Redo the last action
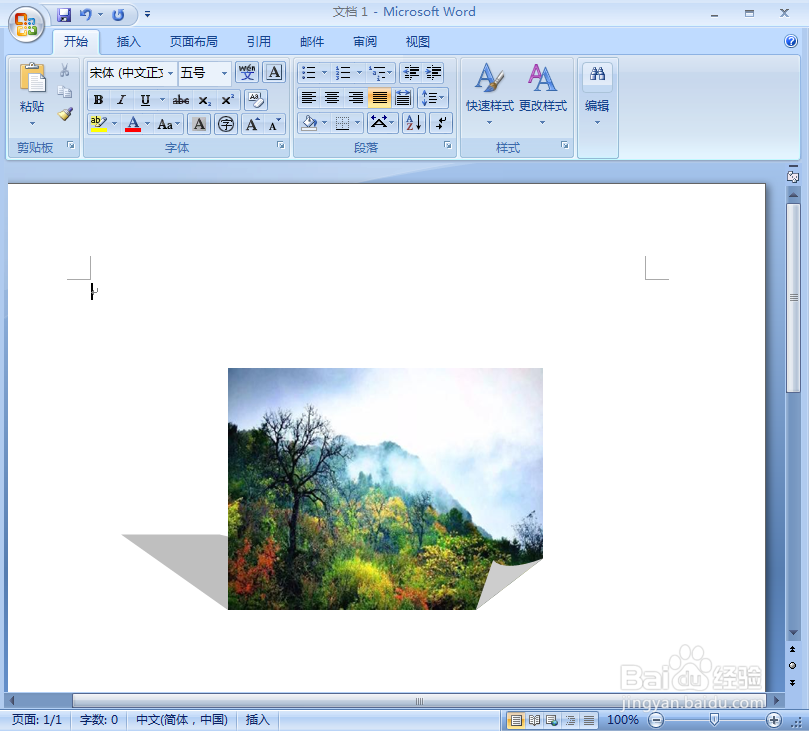809x731 pixels. tap(118, 14)
